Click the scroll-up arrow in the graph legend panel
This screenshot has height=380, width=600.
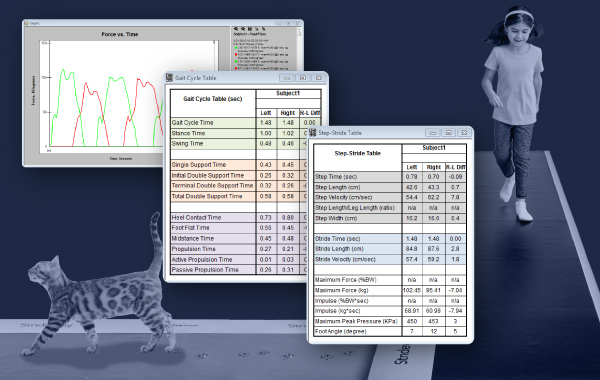point(299,29)
